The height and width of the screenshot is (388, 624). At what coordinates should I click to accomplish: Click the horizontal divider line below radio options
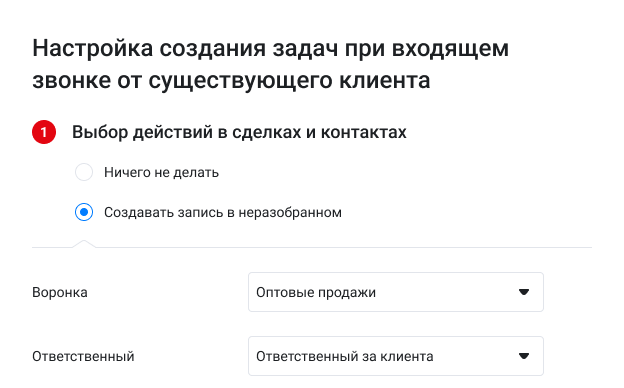[312, 248]
